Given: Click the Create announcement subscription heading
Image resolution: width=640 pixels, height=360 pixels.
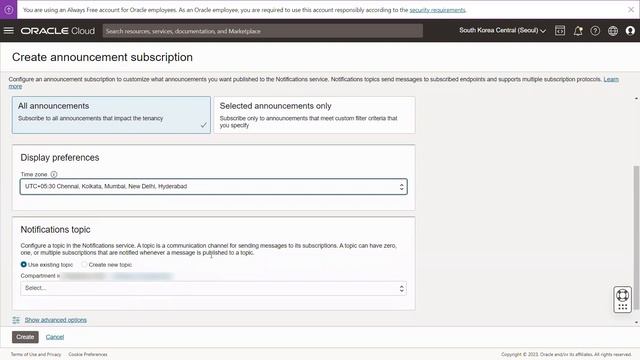Looking at the screenshot, I should 102,57.
